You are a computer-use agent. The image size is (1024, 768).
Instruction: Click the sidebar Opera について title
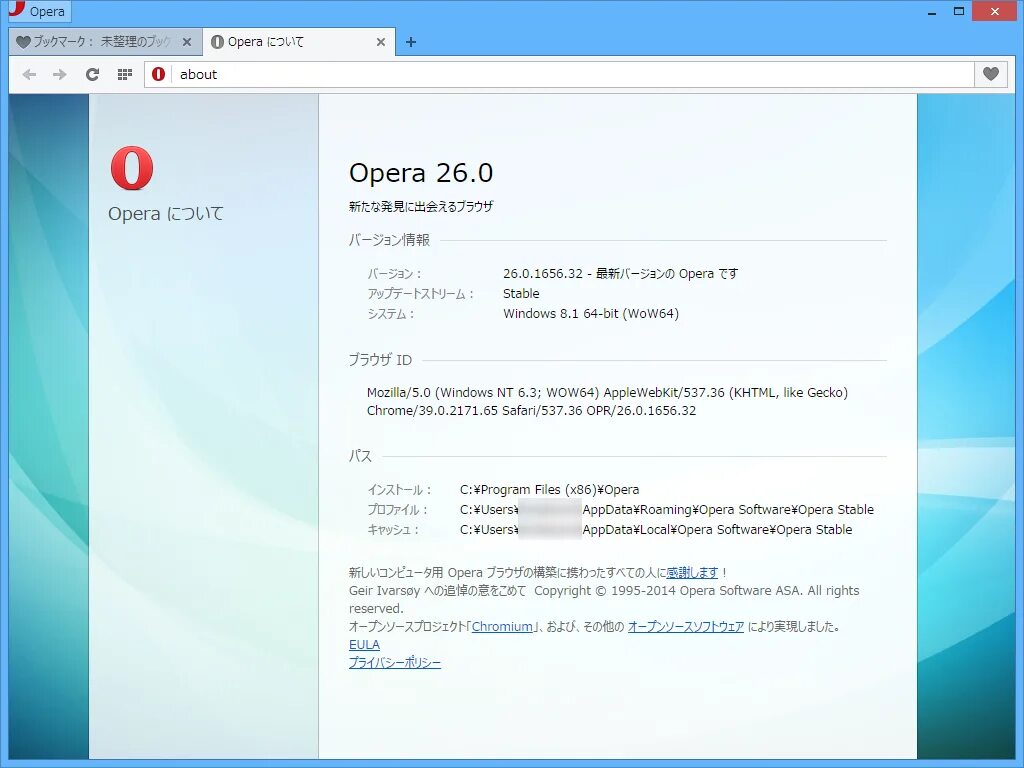166,214
